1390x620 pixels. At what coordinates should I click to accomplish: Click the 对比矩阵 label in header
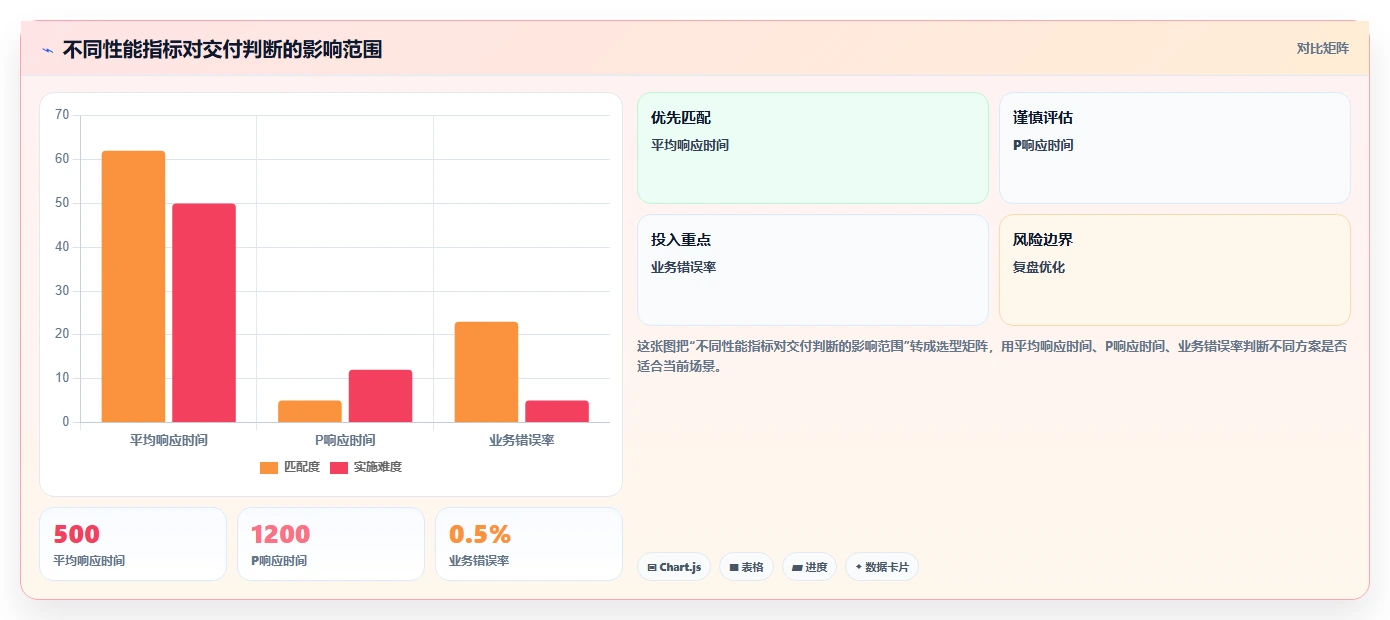click(1322, 48)
